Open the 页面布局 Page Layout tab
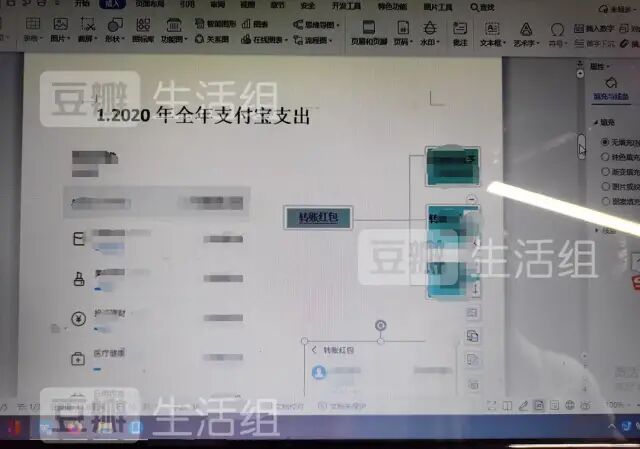 pyautogui.click(x=150, y=4)
